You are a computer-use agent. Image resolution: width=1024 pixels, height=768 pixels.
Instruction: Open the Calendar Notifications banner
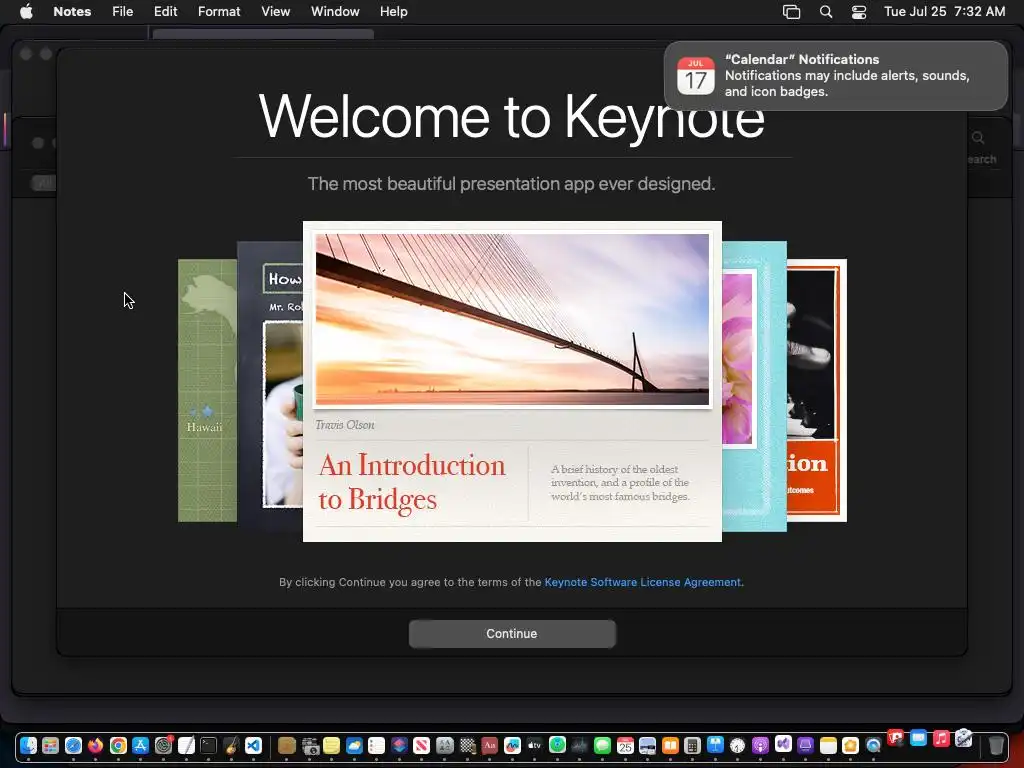click(x=836, y=76)
